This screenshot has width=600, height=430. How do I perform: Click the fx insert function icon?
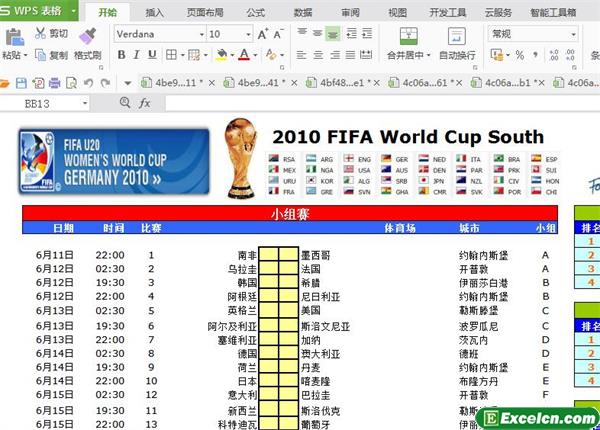point(144,103)
